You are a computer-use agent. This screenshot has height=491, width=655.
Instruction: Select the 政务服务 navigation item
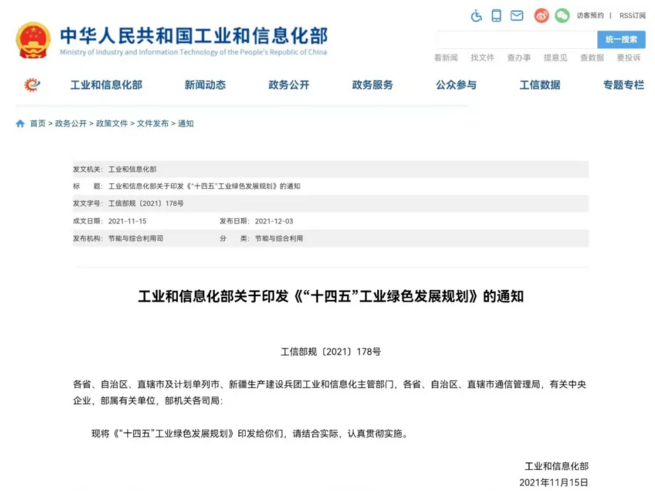[x=372, y=85]
